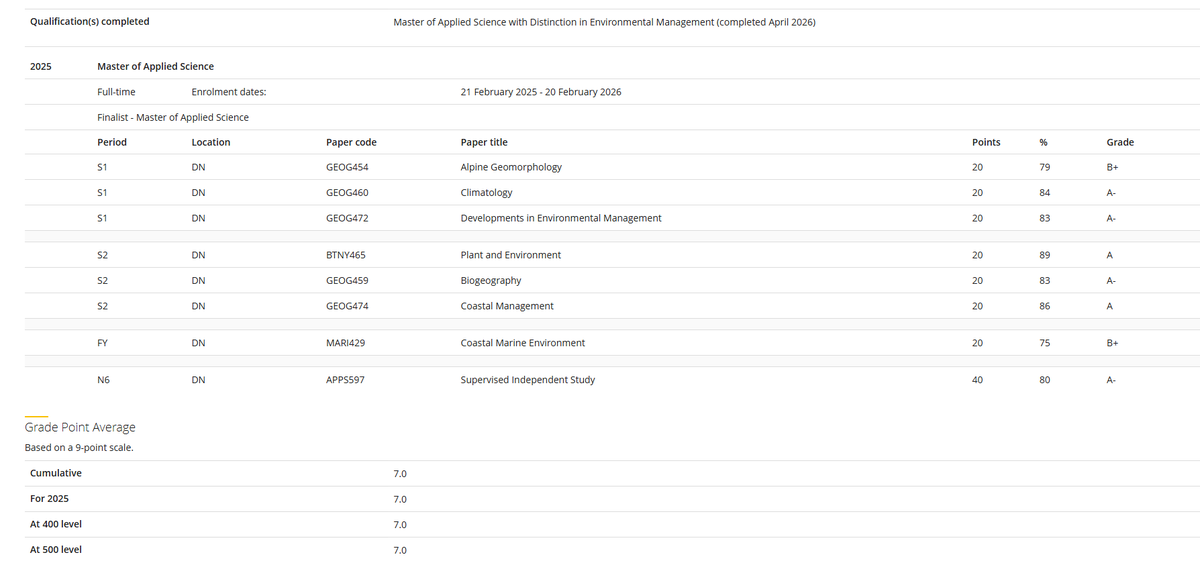Click Developments in Environmental Management title
The width and height of the screenshot is (1200, 563).
tap(561, 217)
